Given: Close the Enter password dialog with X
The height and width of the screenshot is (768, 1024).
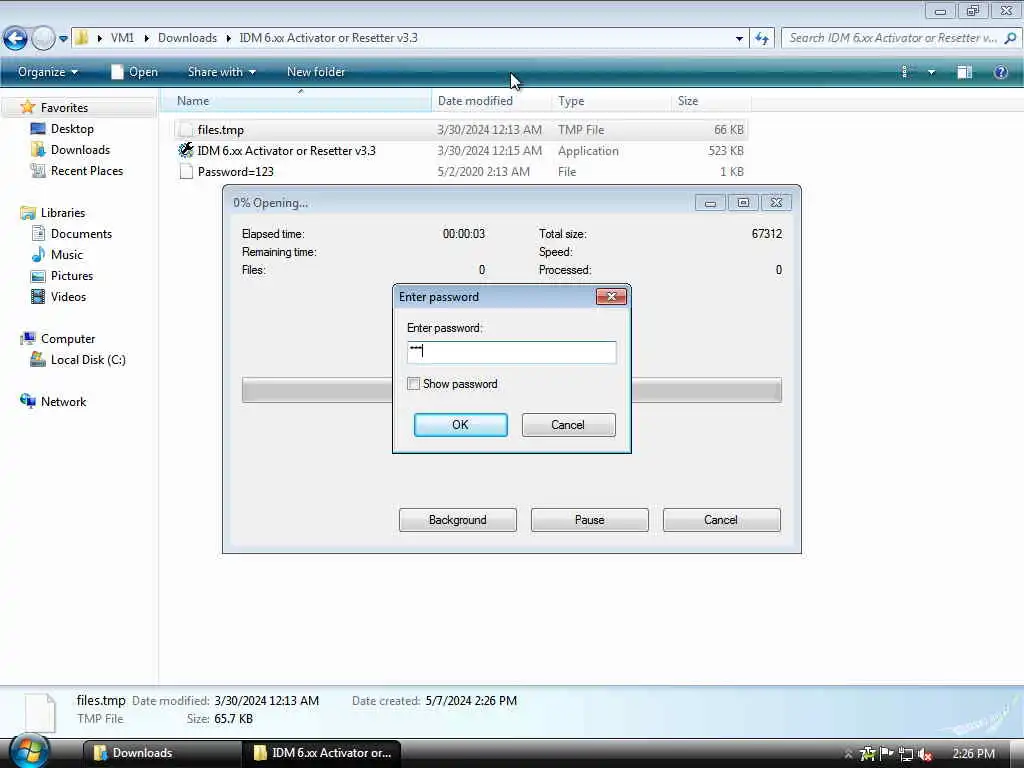Looking at the screenshot, I should point(611,296).
